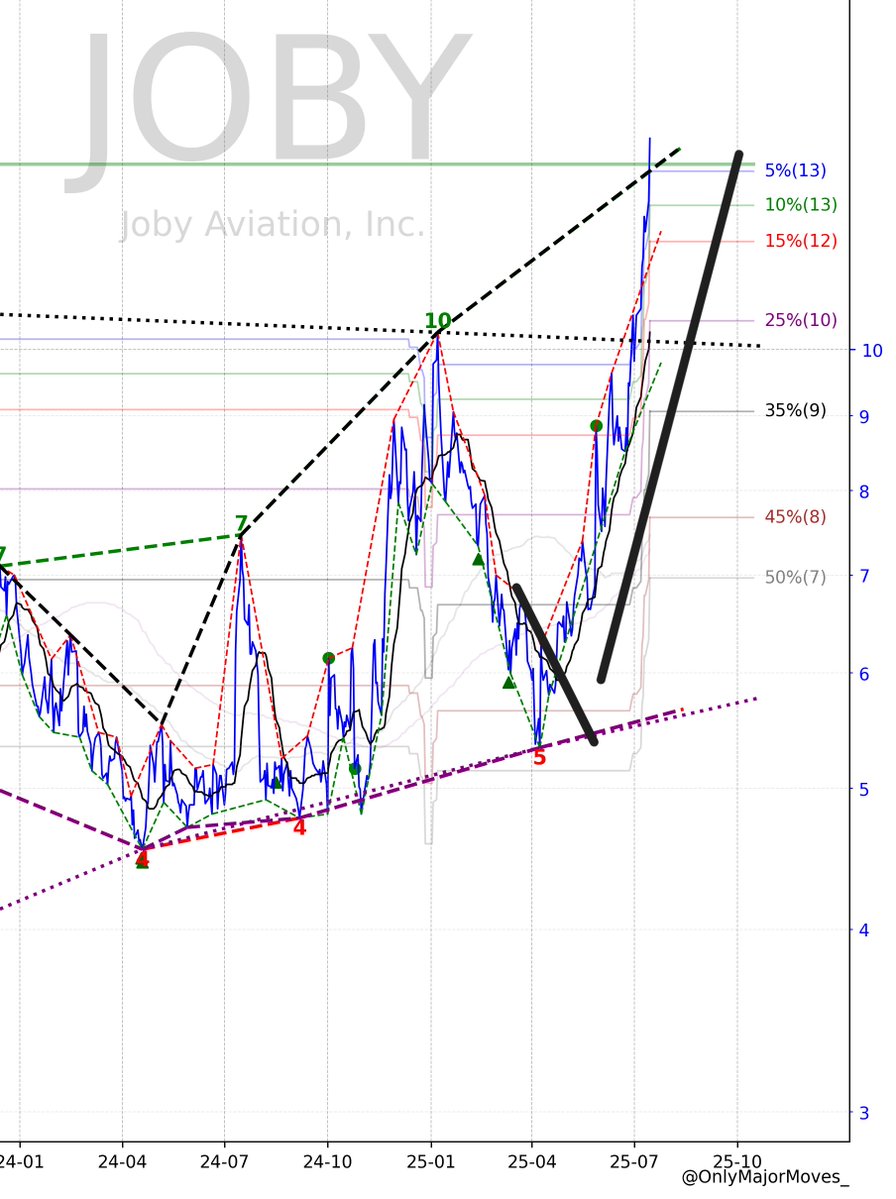Click the @OnlyMajorMoves_ credit text
This screenshot has height=1199, width=896.
pos(765,1178)
